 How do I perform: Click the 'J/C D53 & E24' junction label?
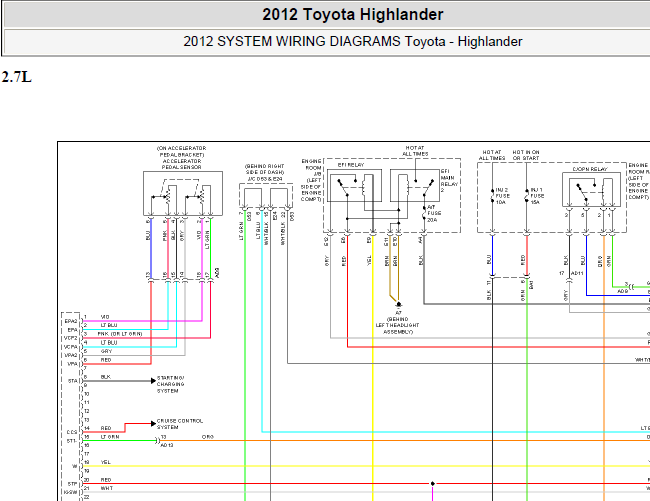[265, 179]
